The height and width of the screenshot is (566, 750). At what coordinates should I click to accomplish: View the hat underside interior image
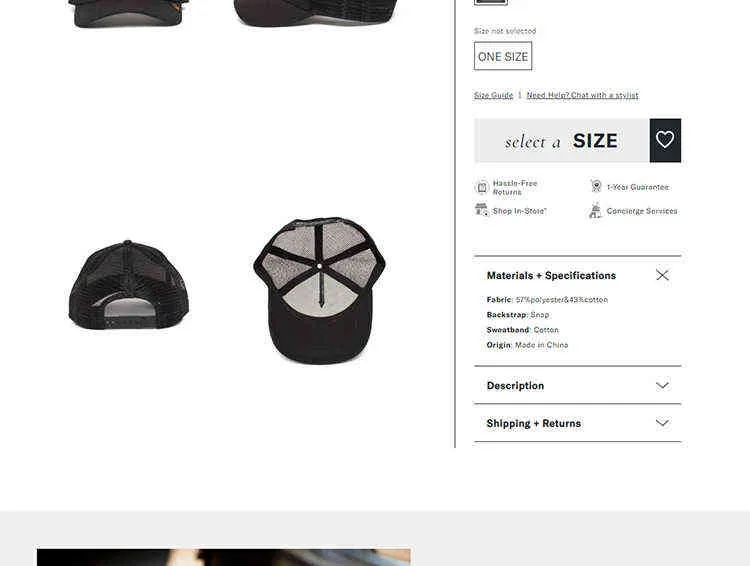tap(320, 291)
